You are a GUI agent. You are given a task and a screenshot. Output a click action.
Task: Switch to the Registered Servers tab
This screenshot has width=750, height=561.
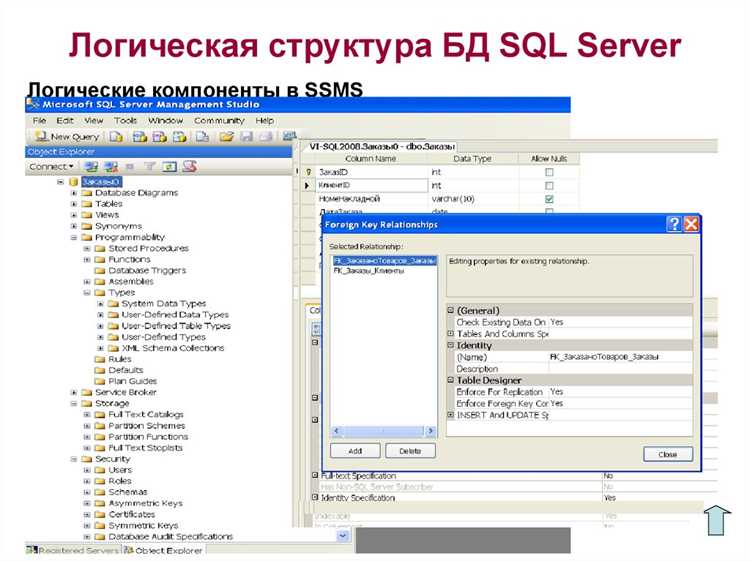coord(72,550)
